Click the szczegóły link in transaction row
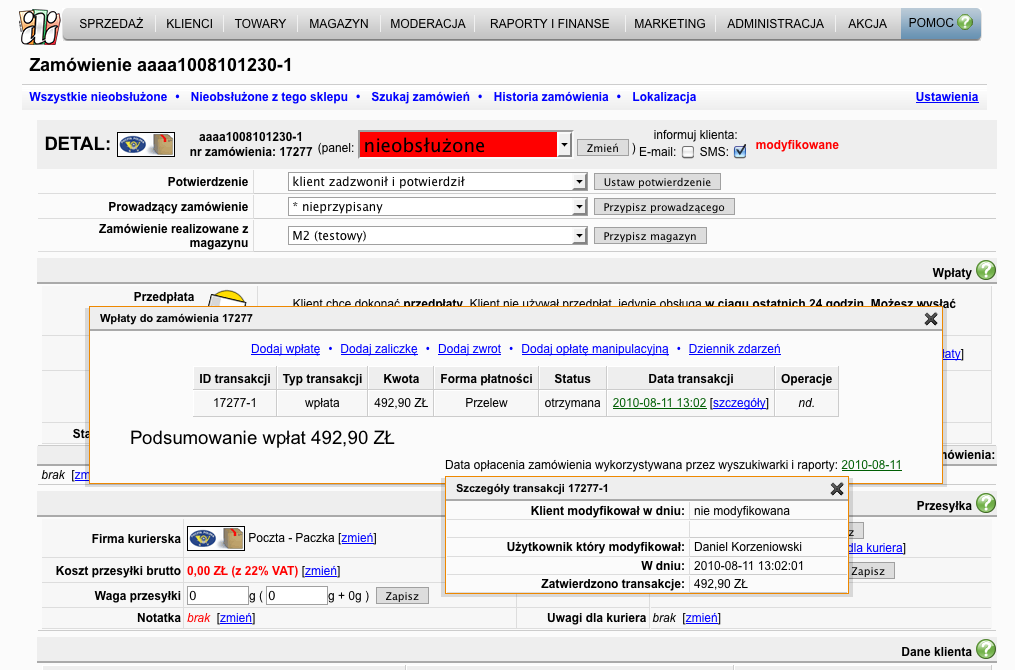This screenshot has width=1015, height=670. pyautogui.click(x=739, y=403)
